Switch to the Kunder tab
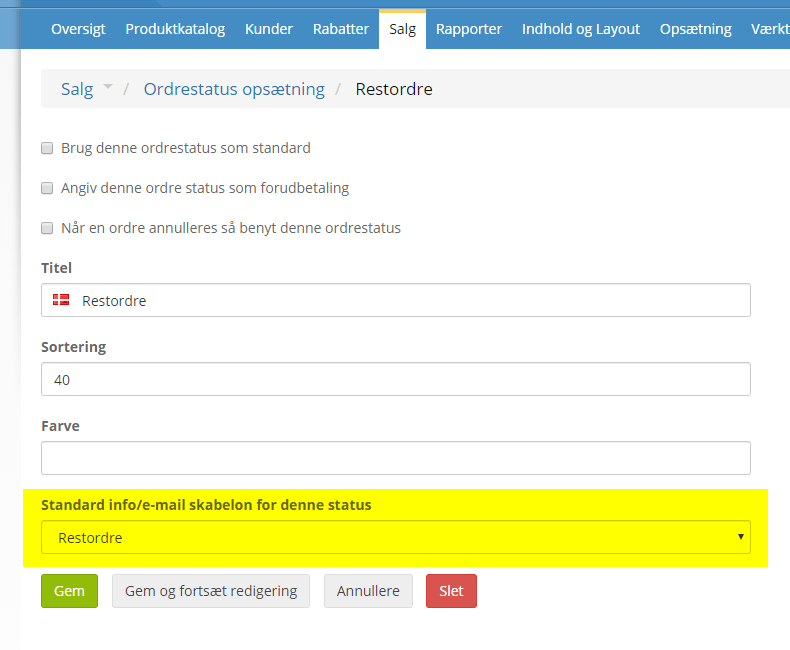The height and width of the screenshot is (650, 790). [x=269, y=29]
